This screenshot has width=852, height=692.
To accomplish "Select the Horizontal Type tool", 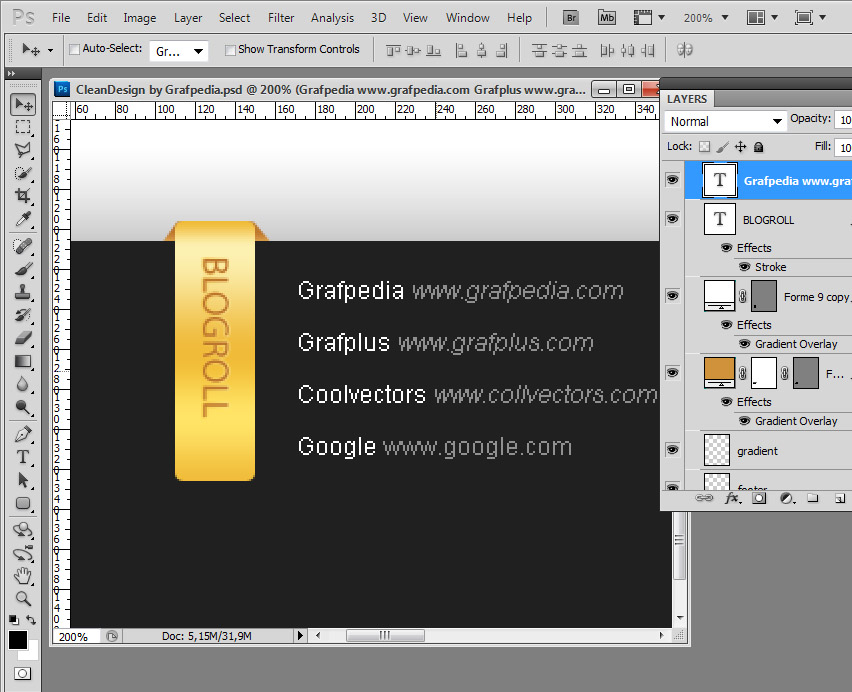I will [x=23, y=457].
